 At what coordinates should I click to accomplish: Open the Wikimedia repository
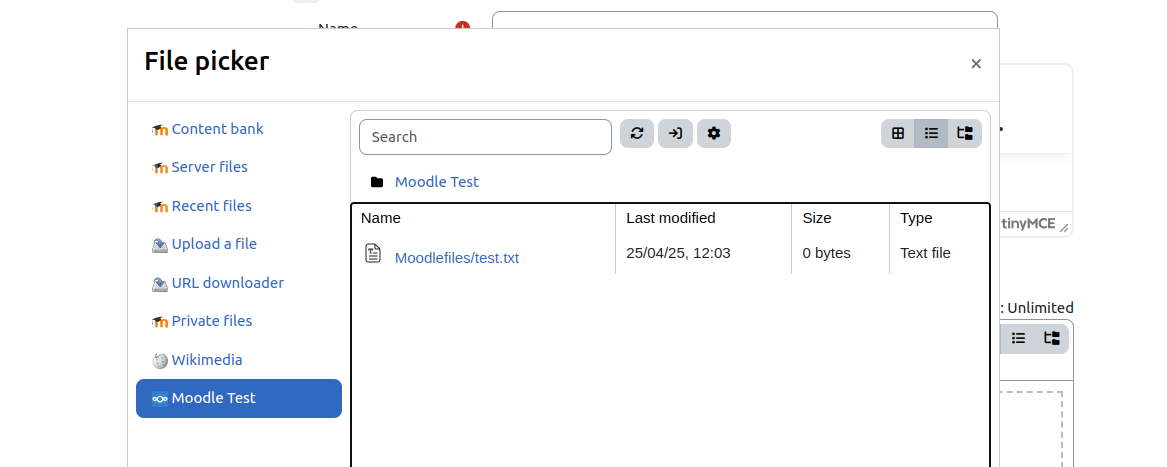207,360
